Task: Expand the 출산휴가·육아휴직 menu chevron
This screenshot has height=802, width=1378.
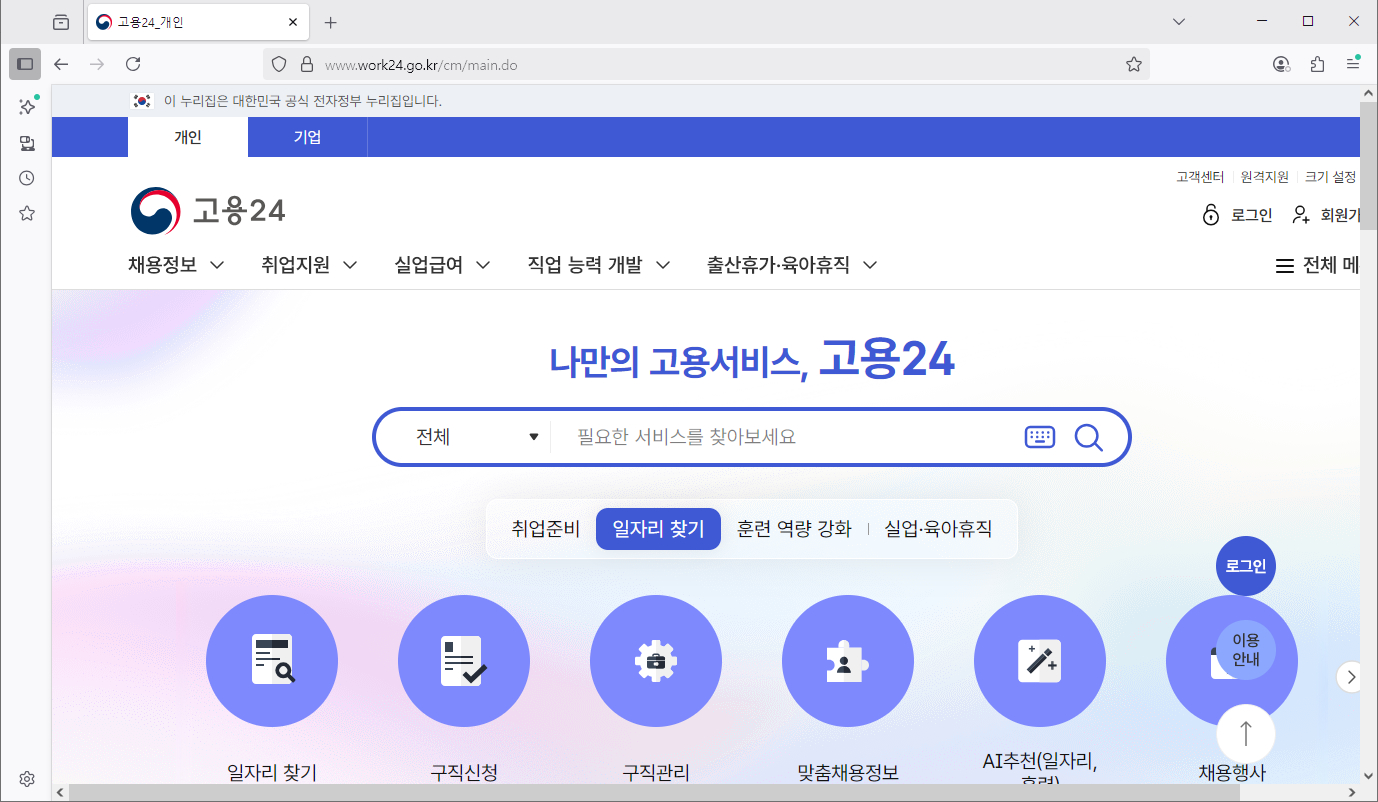Action: [x=869, y=264]
